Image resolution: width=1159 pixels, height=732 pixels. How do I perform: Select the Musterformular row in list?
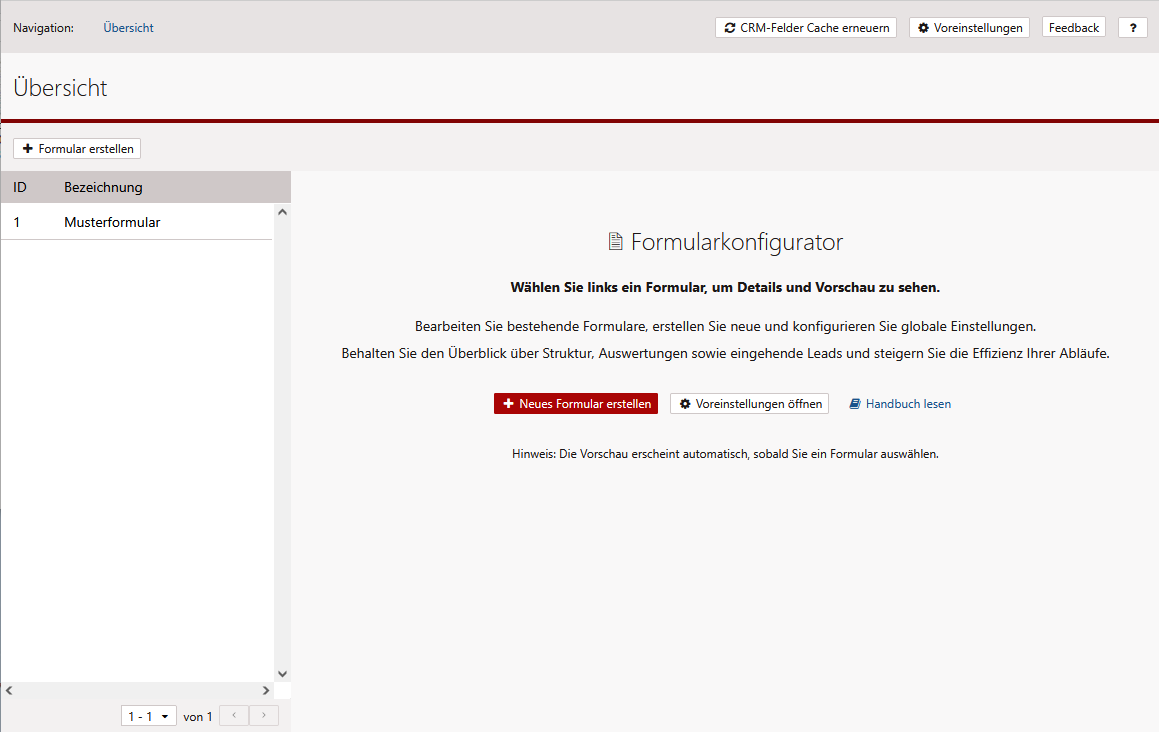[112, 222]
